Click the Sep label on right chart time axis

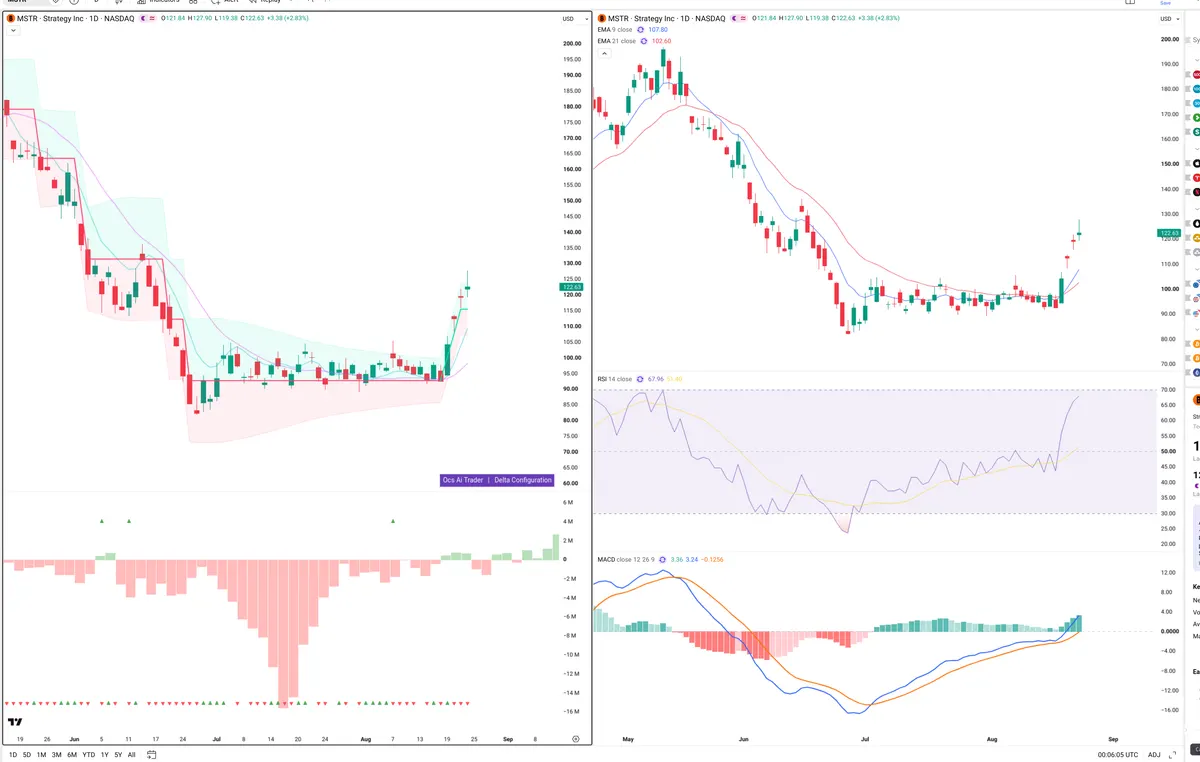click(1112, 739)
